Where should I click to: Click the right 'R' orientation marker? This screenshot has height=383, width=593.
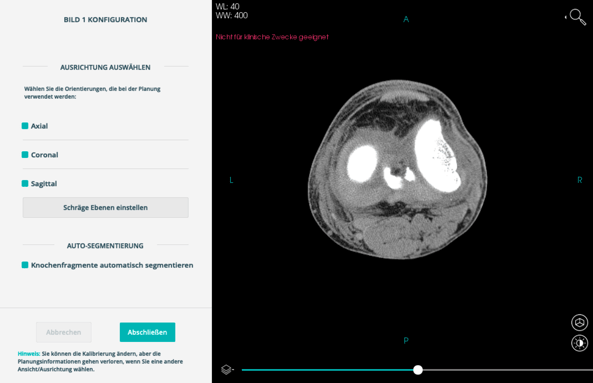(x=580, y=180)
